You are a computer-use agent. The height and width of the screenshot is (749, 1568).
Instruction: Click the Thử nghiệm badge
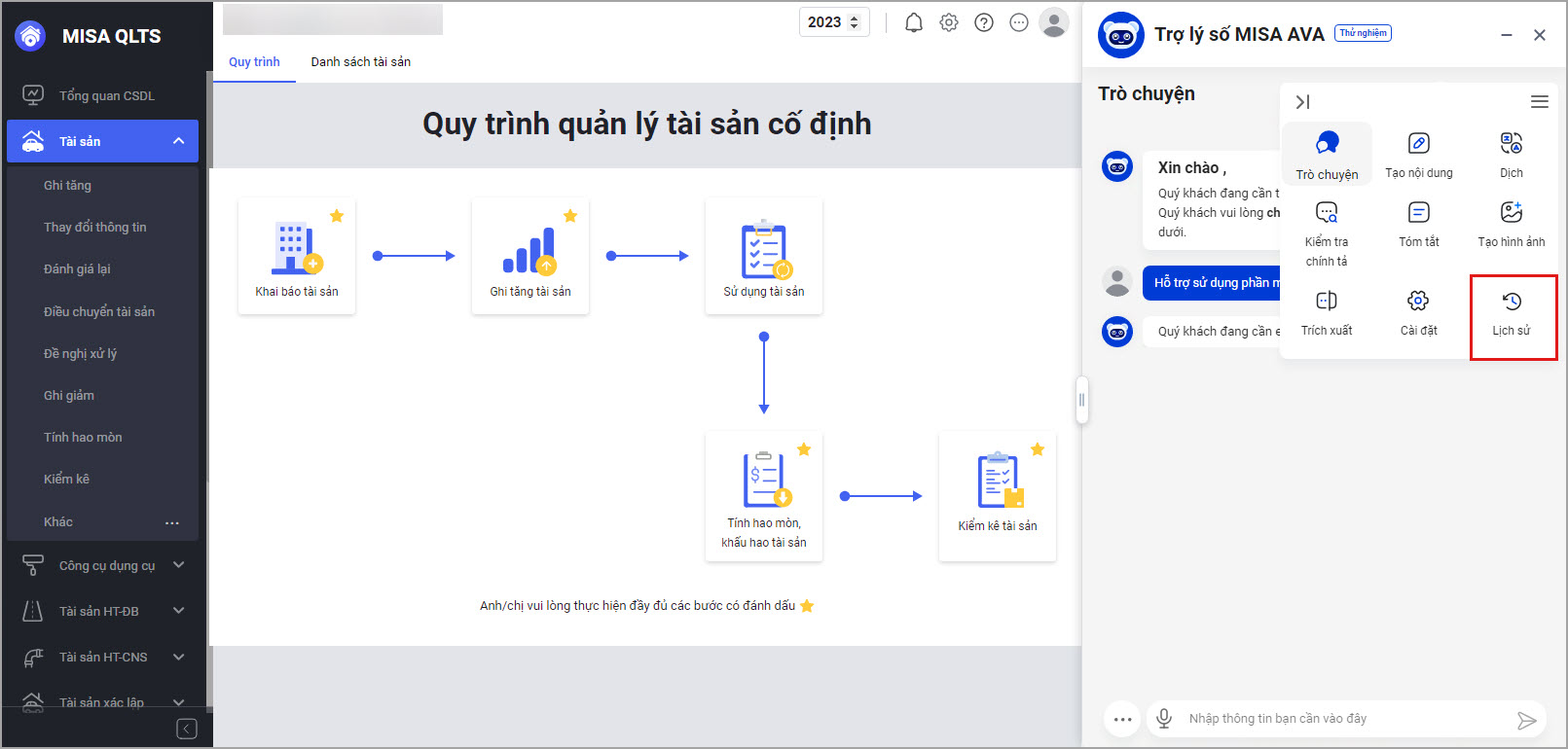coord(1363,33)
